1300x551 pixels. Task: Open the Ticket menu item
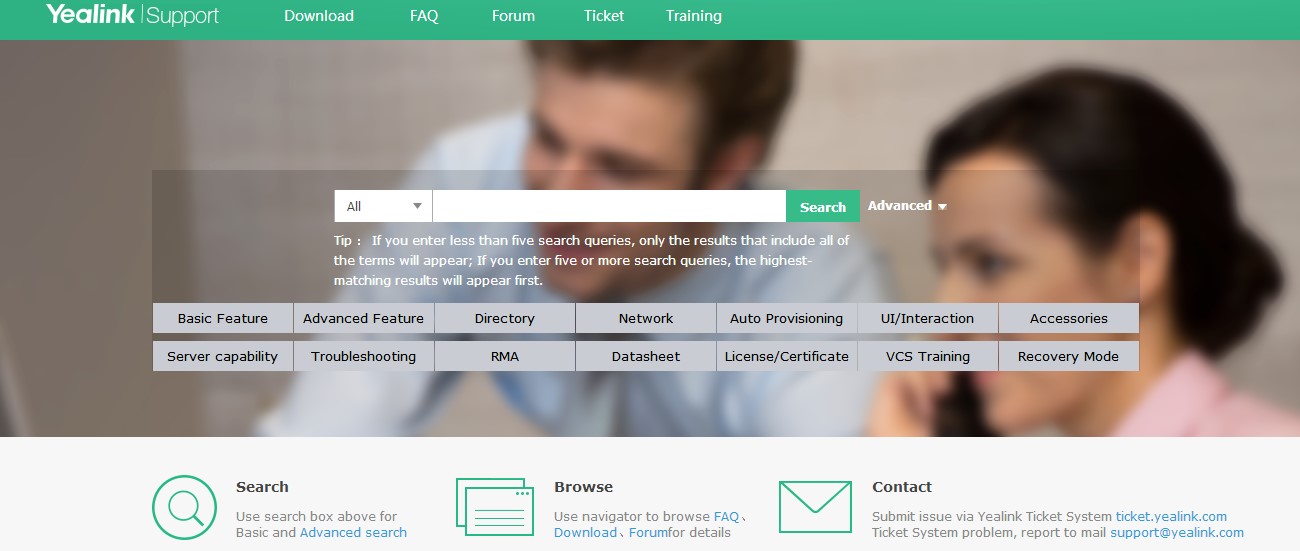coord(604,16)
